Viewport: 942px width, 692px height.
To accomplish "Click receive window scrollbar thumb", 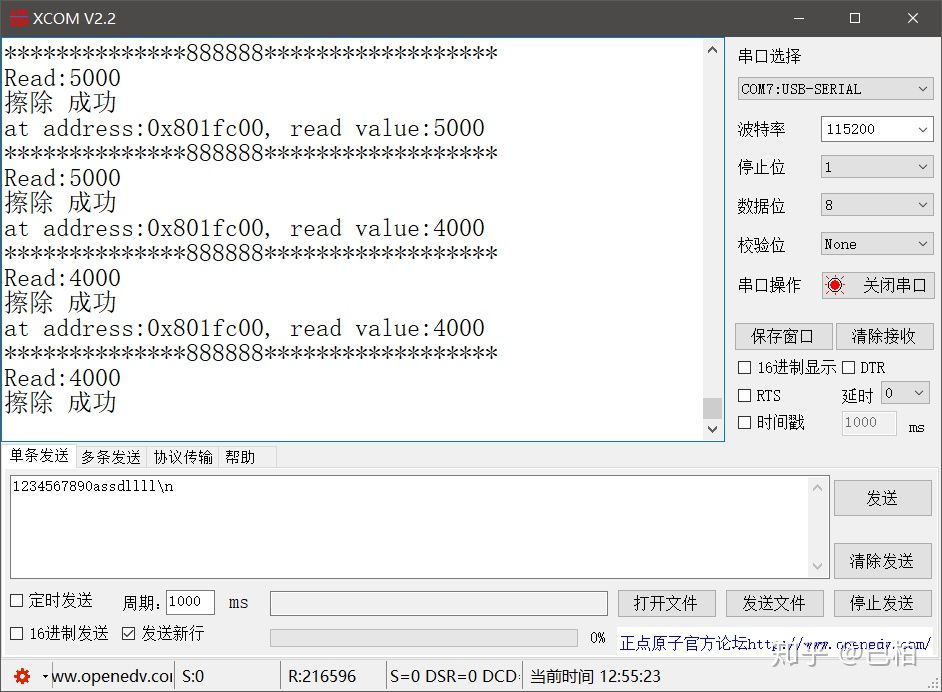I will [x=712, y=408].
